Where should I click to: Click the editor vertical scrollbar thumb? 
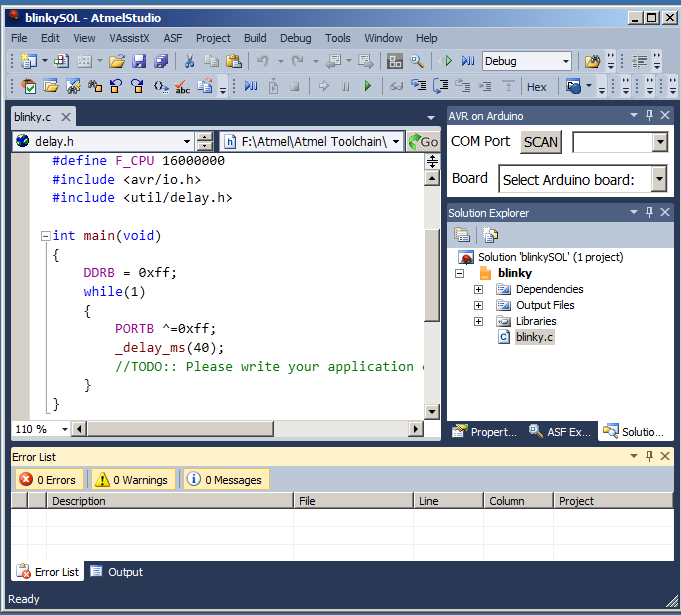[432, 274]
